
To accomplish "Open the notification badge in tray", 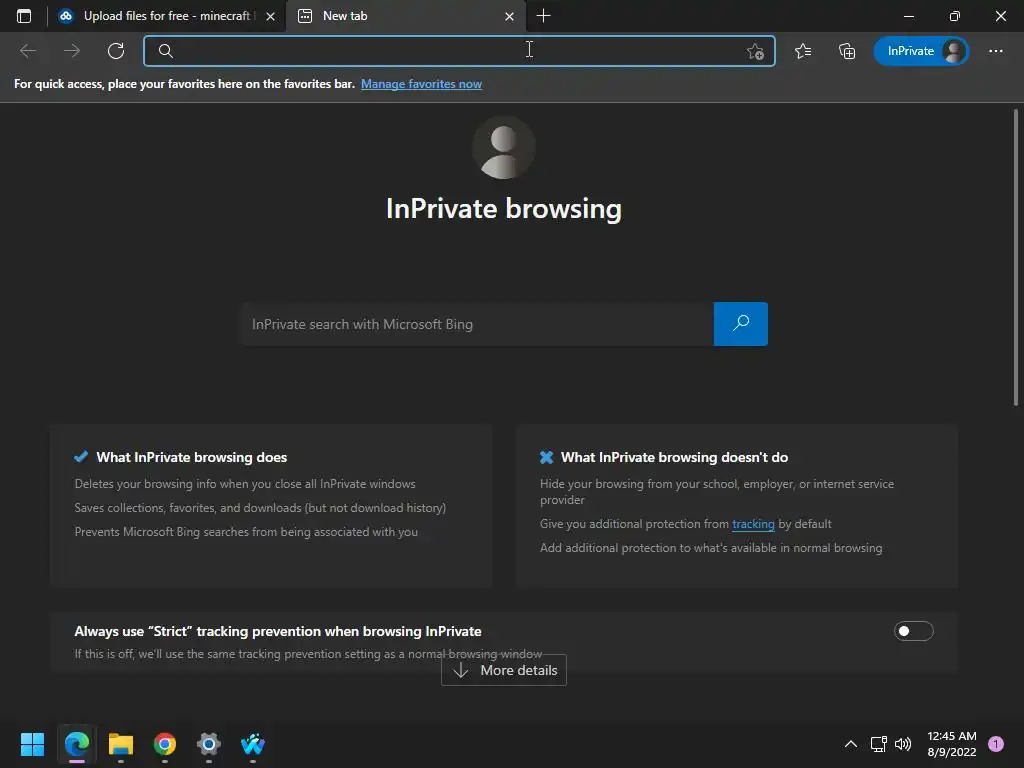I will coord(995,743).
